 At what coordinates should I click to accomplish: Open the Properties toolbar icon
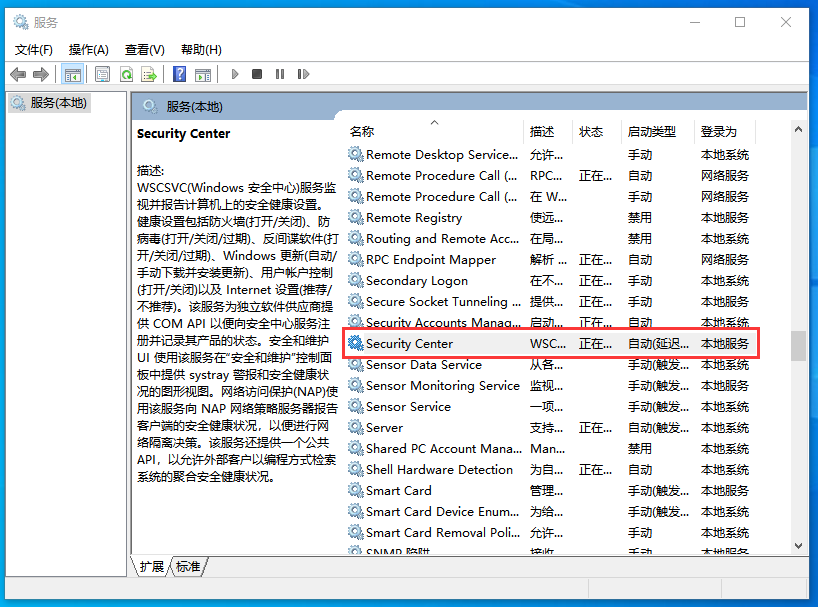[x=102, y=74]
